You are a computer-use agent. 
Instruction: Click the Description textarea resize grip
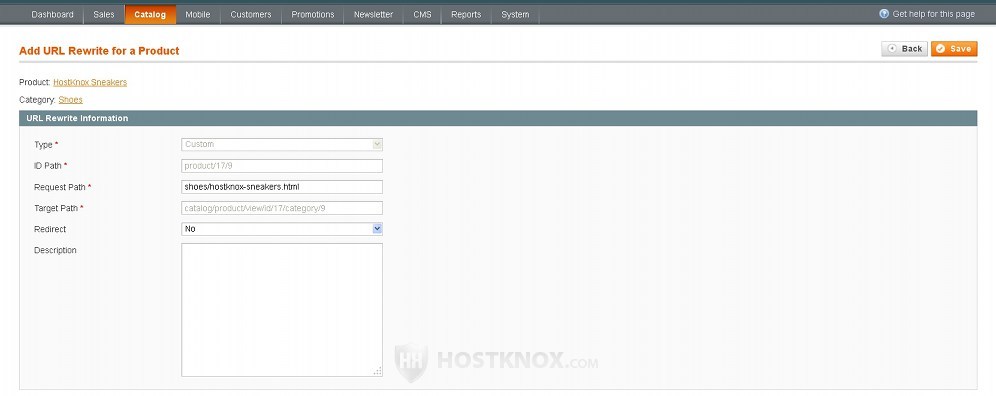click(377, 371)
